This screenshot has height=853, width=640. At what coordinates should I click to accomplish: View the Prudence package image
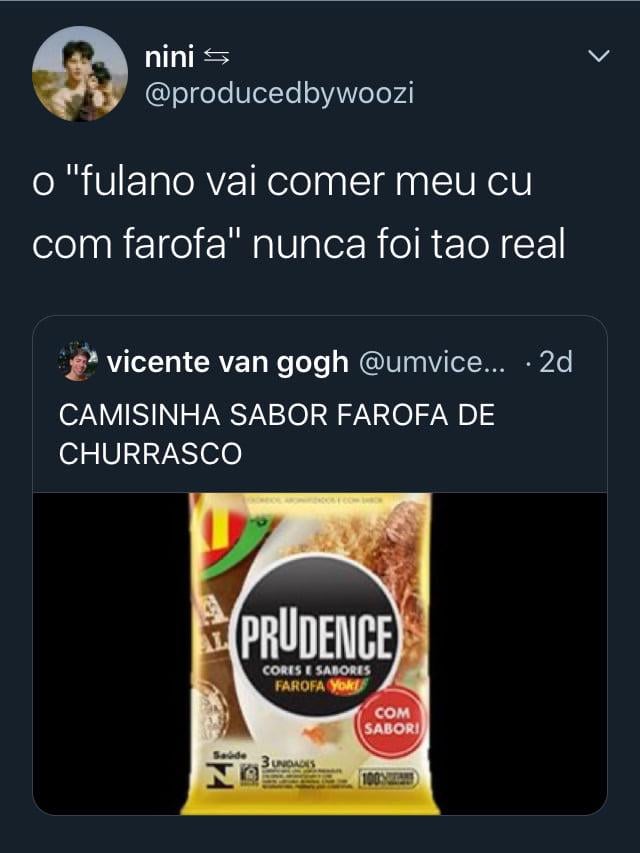(310, 653)
